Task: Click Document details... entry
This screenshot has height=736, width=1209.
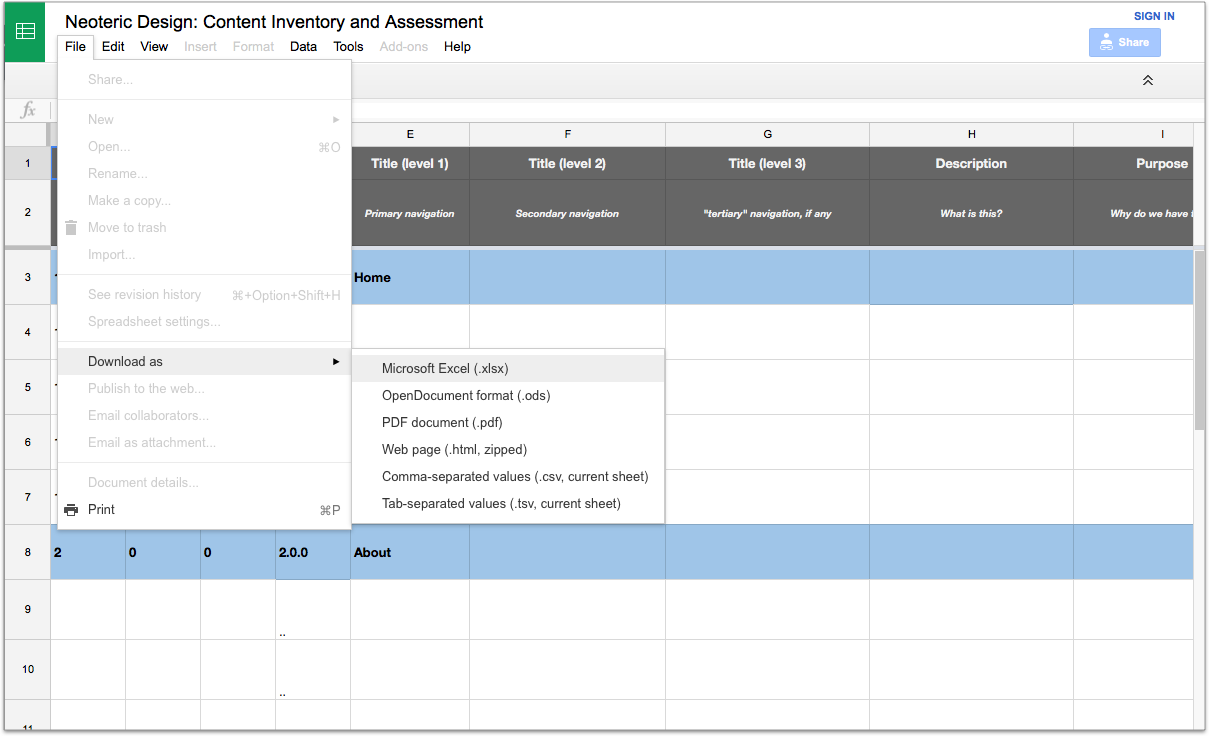Action: (x=204, y=482)
